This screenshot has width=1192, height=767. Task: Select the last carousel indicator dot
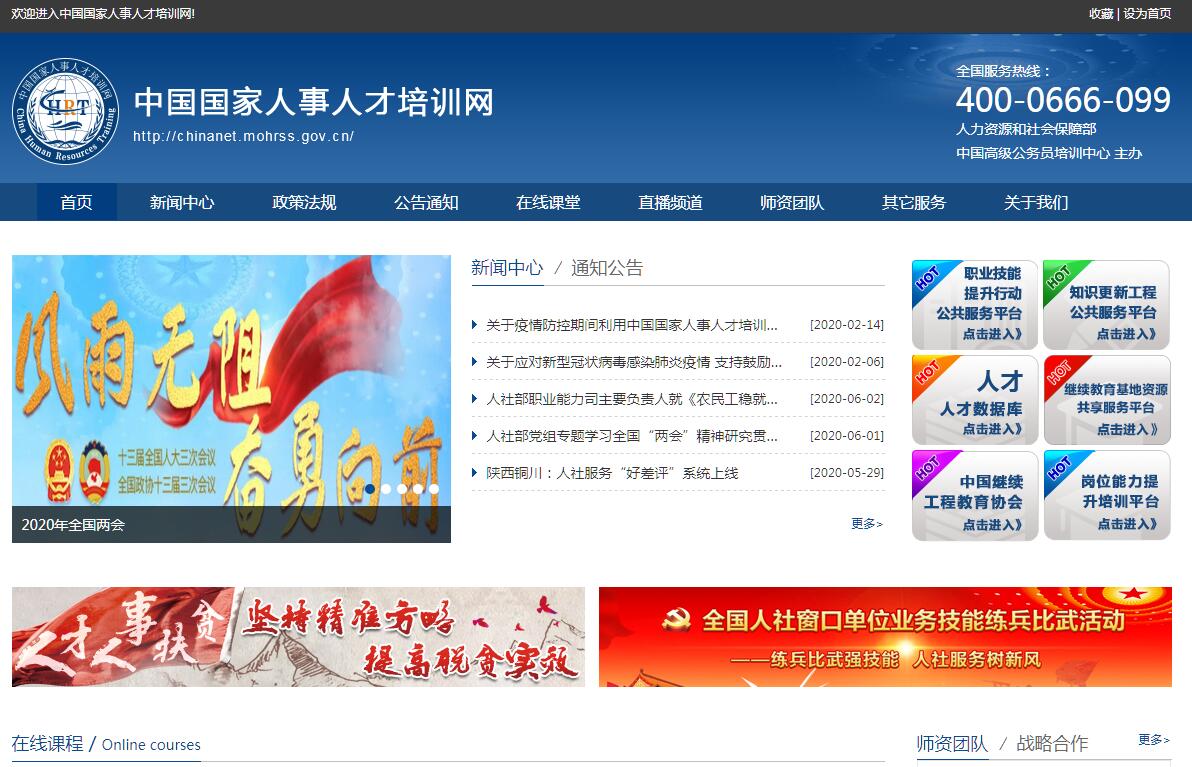pos(434,489)
